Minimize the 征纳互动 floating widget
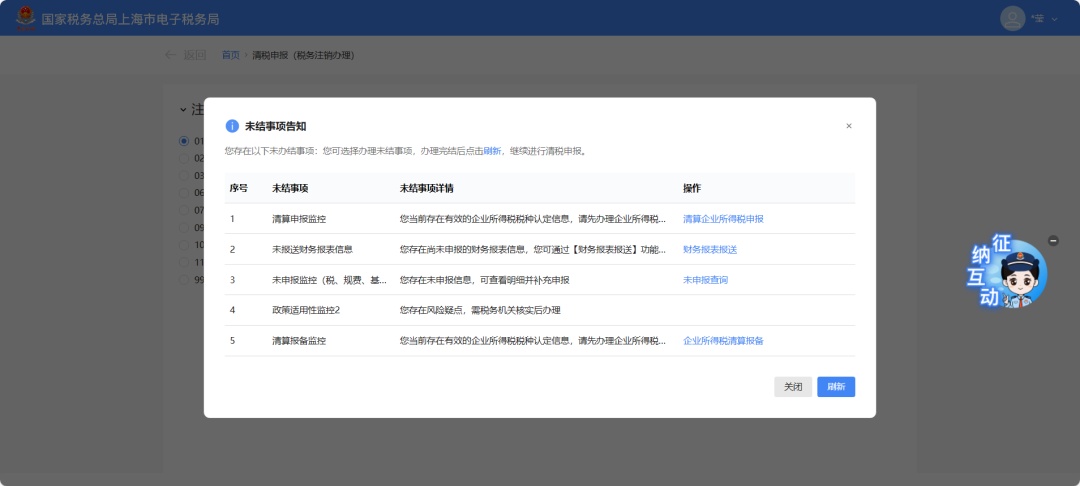Viewport: 1080px width, 486px height. [x=1053, y=241]
